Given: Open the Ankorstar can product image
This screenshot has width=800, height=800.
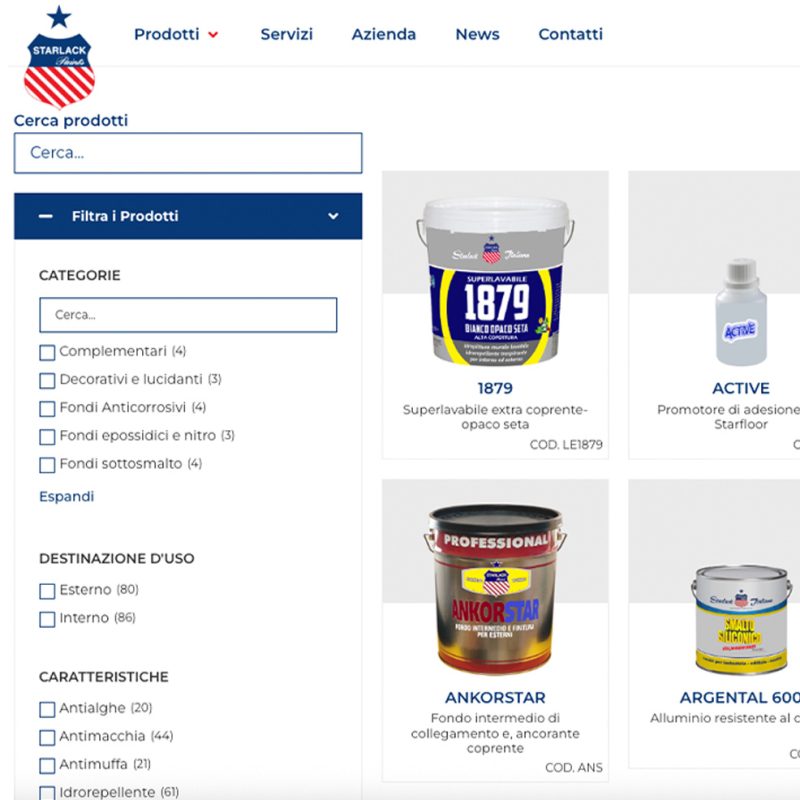Looking at the screenshot, I should pyautogui.click(x=495, y=589).
